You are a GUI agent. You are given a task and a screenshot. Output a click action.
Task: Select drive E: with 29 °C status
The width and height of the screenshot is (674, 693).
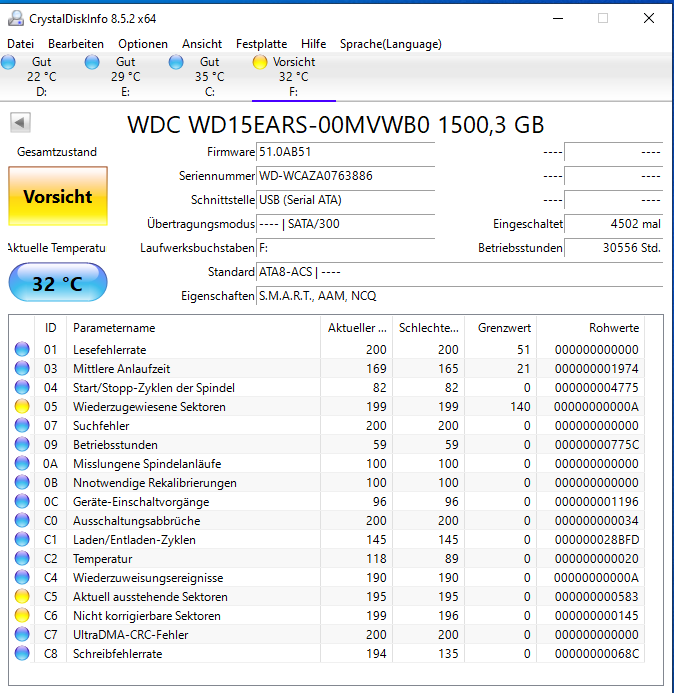[x=126, y=76]
